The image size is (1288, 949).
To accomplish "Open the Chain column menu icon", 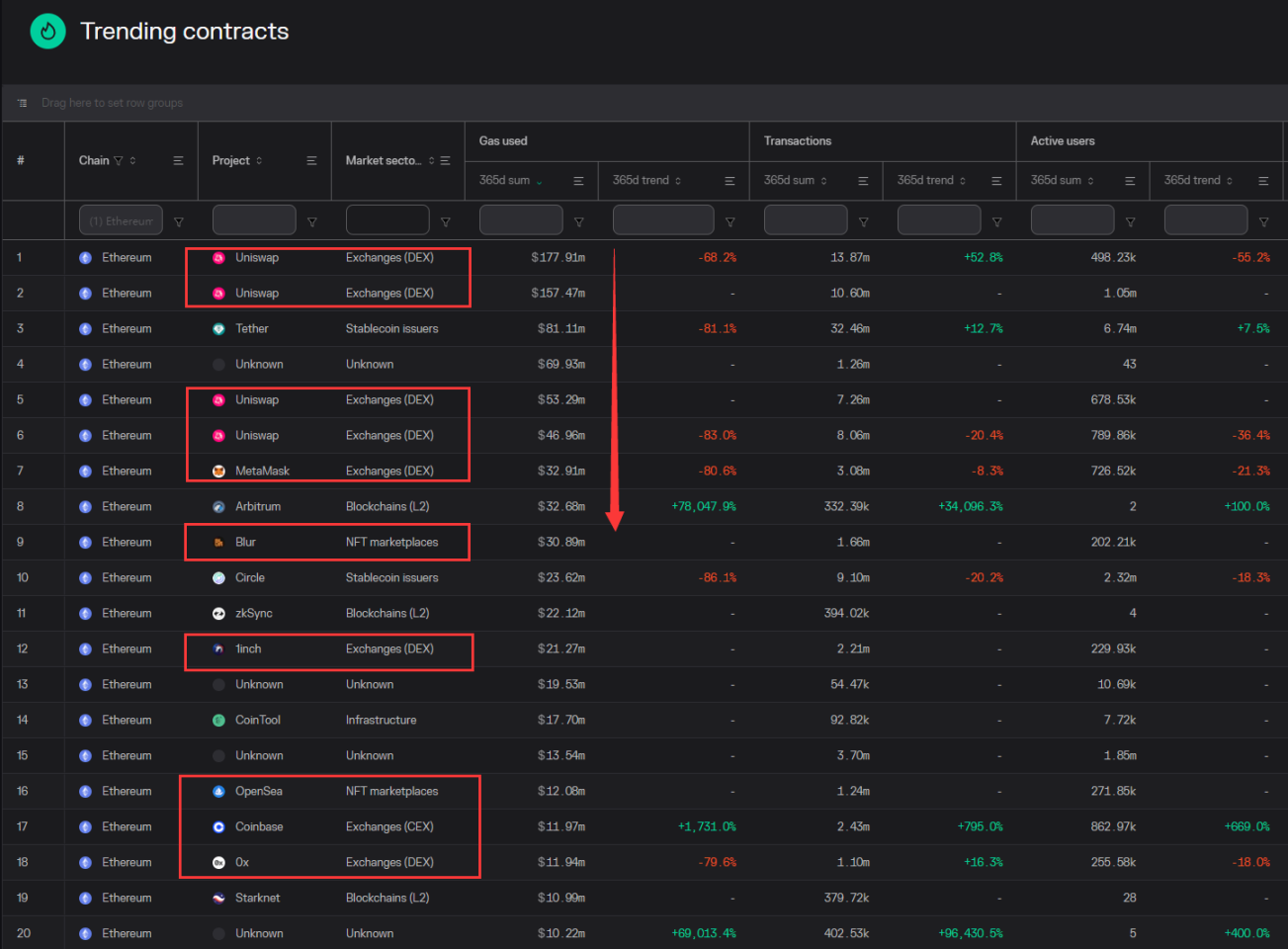I will pyautogui.click(x=178, y=160).
